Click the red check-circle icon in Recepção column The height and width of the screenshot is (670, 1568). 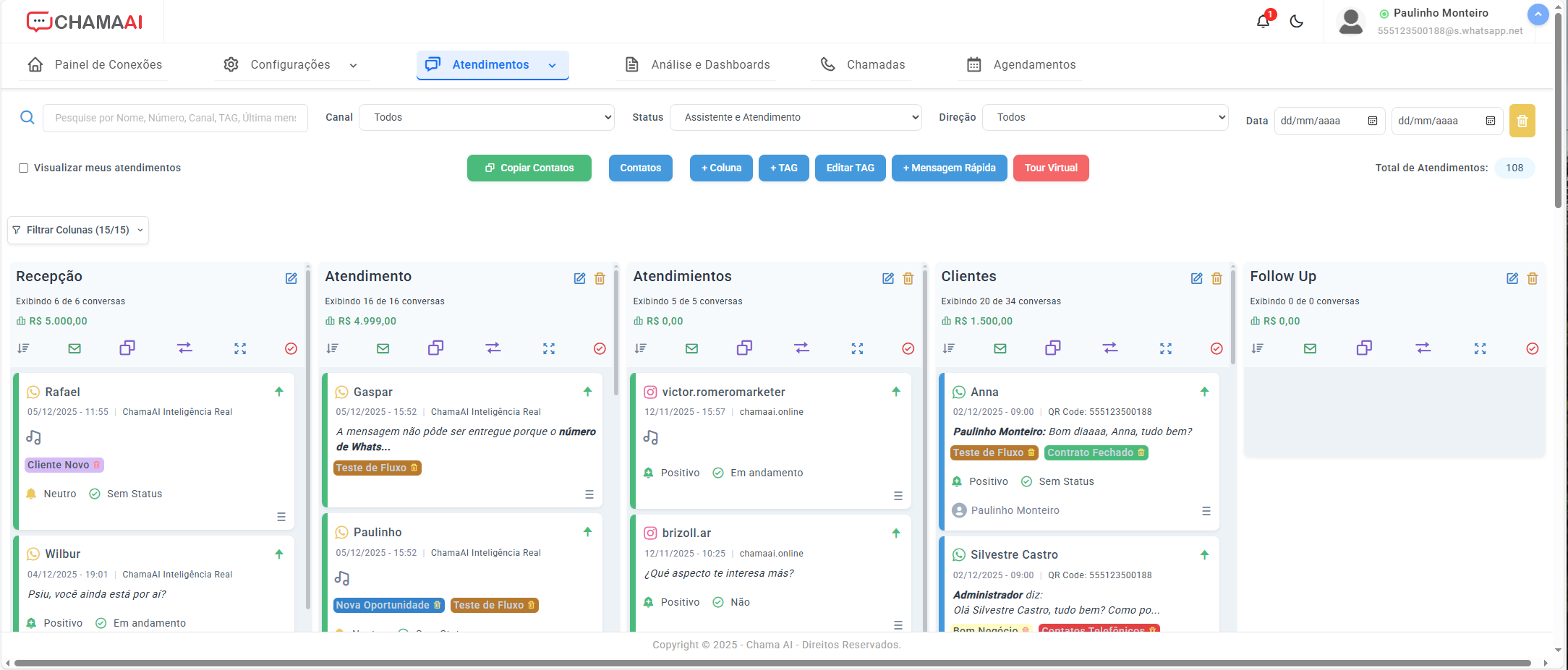point(291,348)
